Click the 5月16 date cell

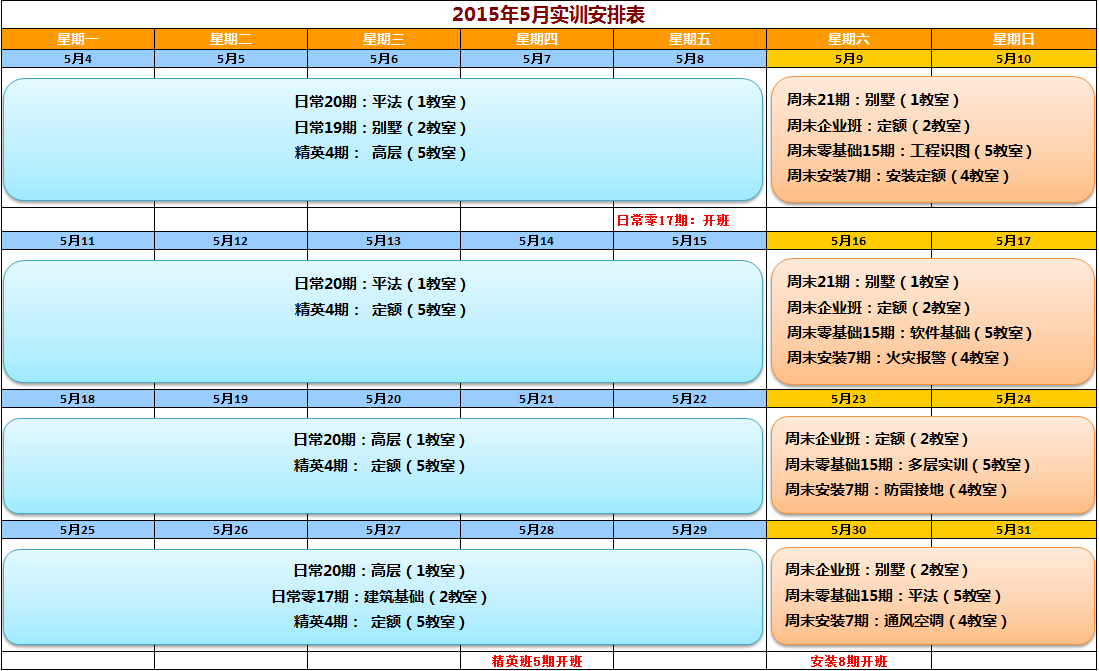coord(848,241)
